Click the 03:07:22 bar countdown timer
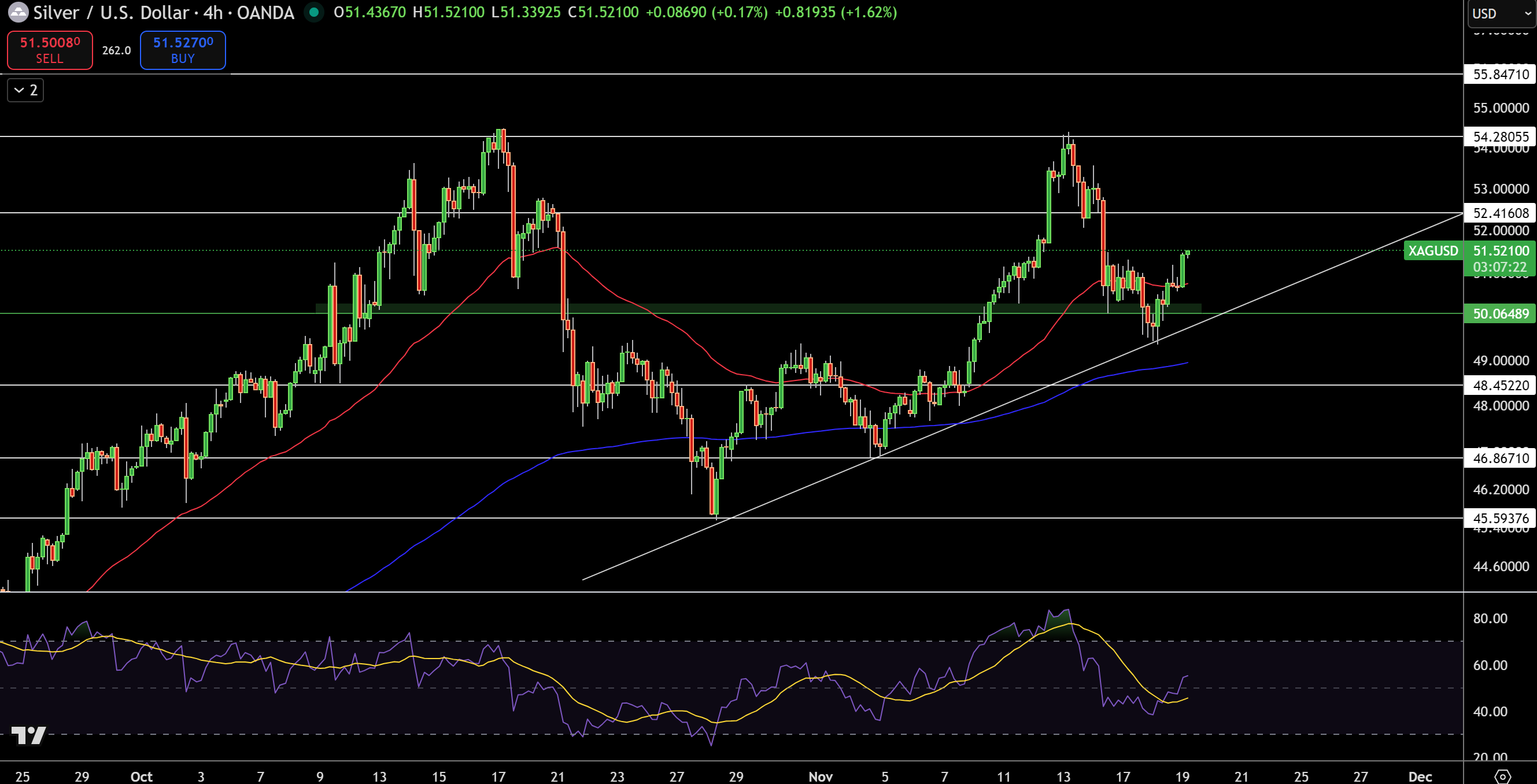The image size is (1537, 784). click(x=1499, y=267)
